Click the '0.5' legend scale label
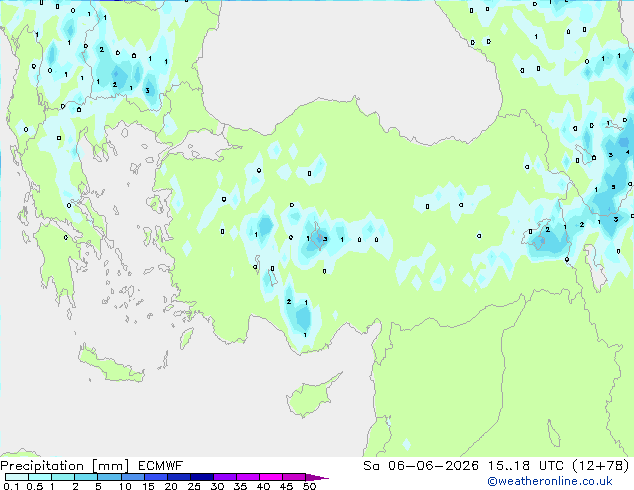This screenshot has width=634, height=490. 34,486
